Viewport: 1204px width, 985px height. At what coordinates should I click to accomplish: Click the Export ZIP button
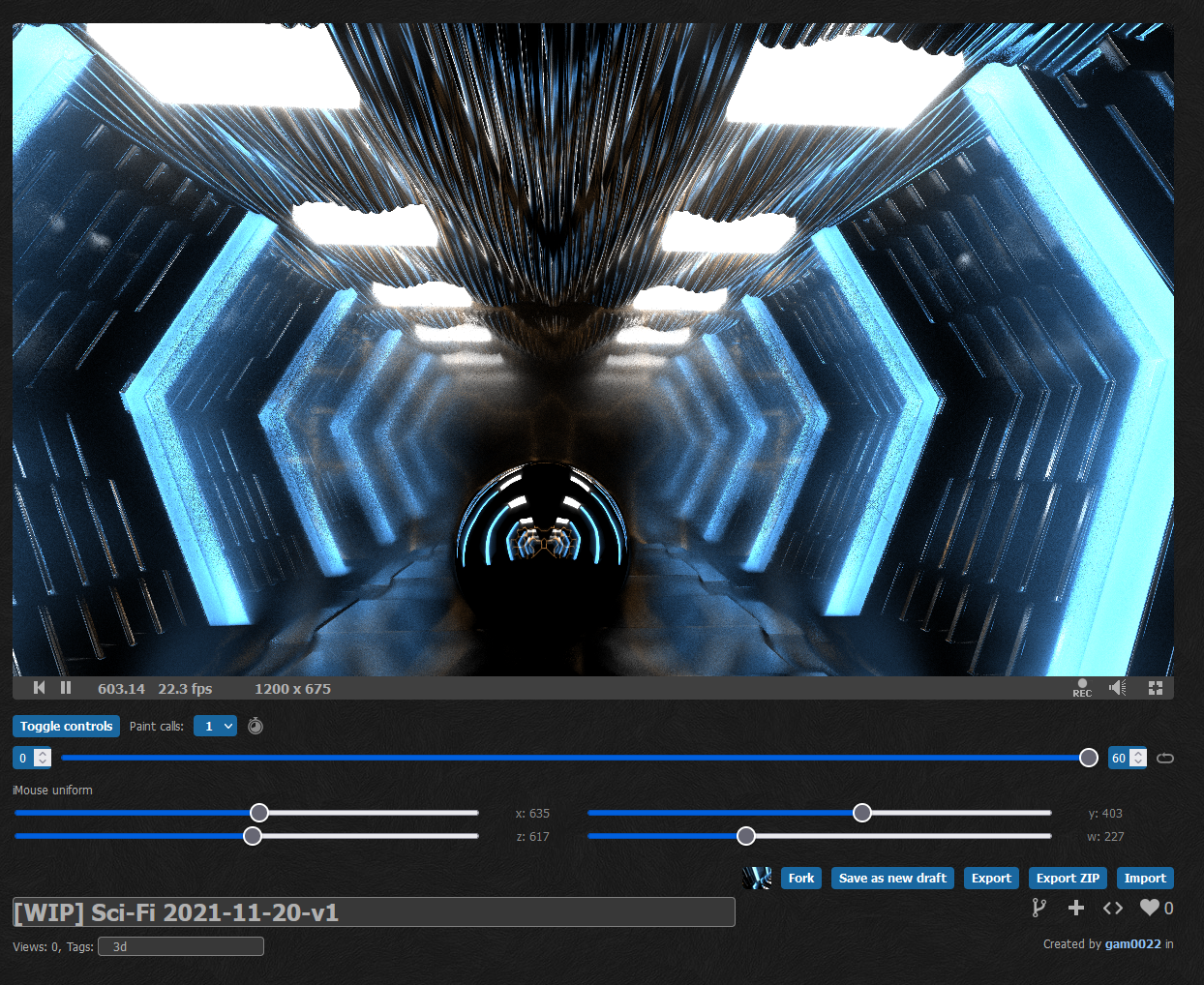[x=1068, y=878]
